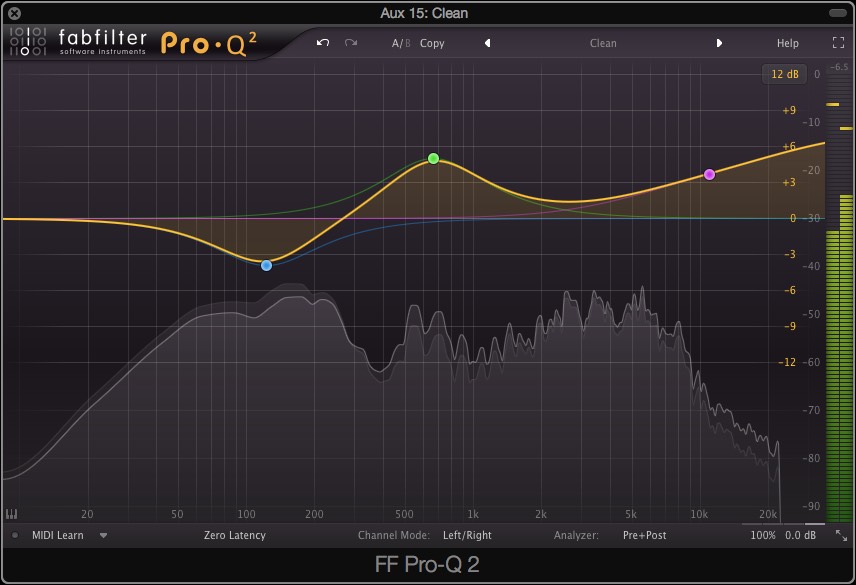Toggle the MIDI Learn indicator dot
This screenshot has height=585, width=856.
15,535
